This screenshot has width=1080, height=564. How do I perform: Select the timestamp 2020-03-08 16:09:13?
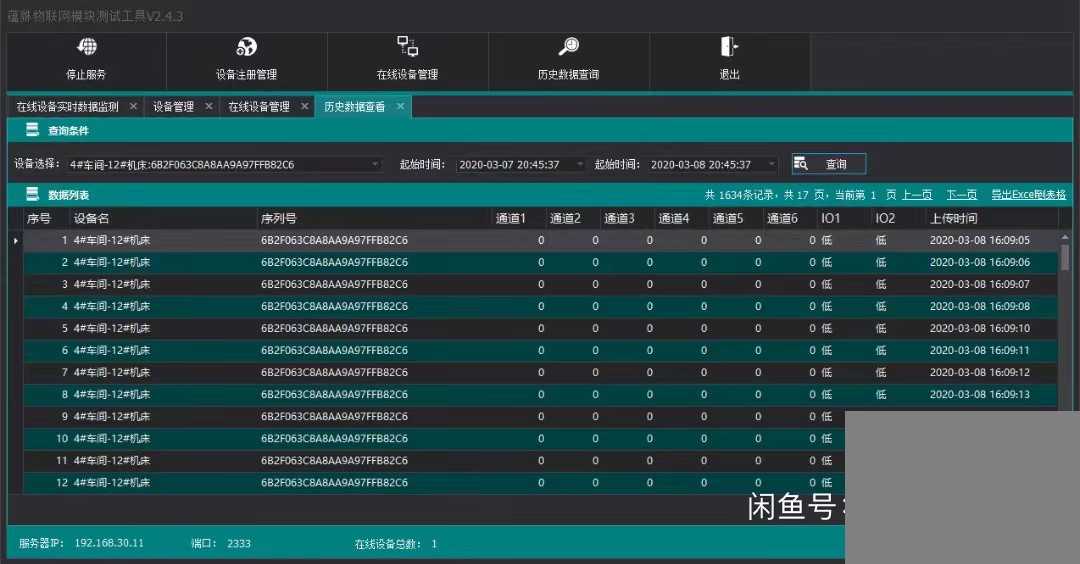point(979,395)
